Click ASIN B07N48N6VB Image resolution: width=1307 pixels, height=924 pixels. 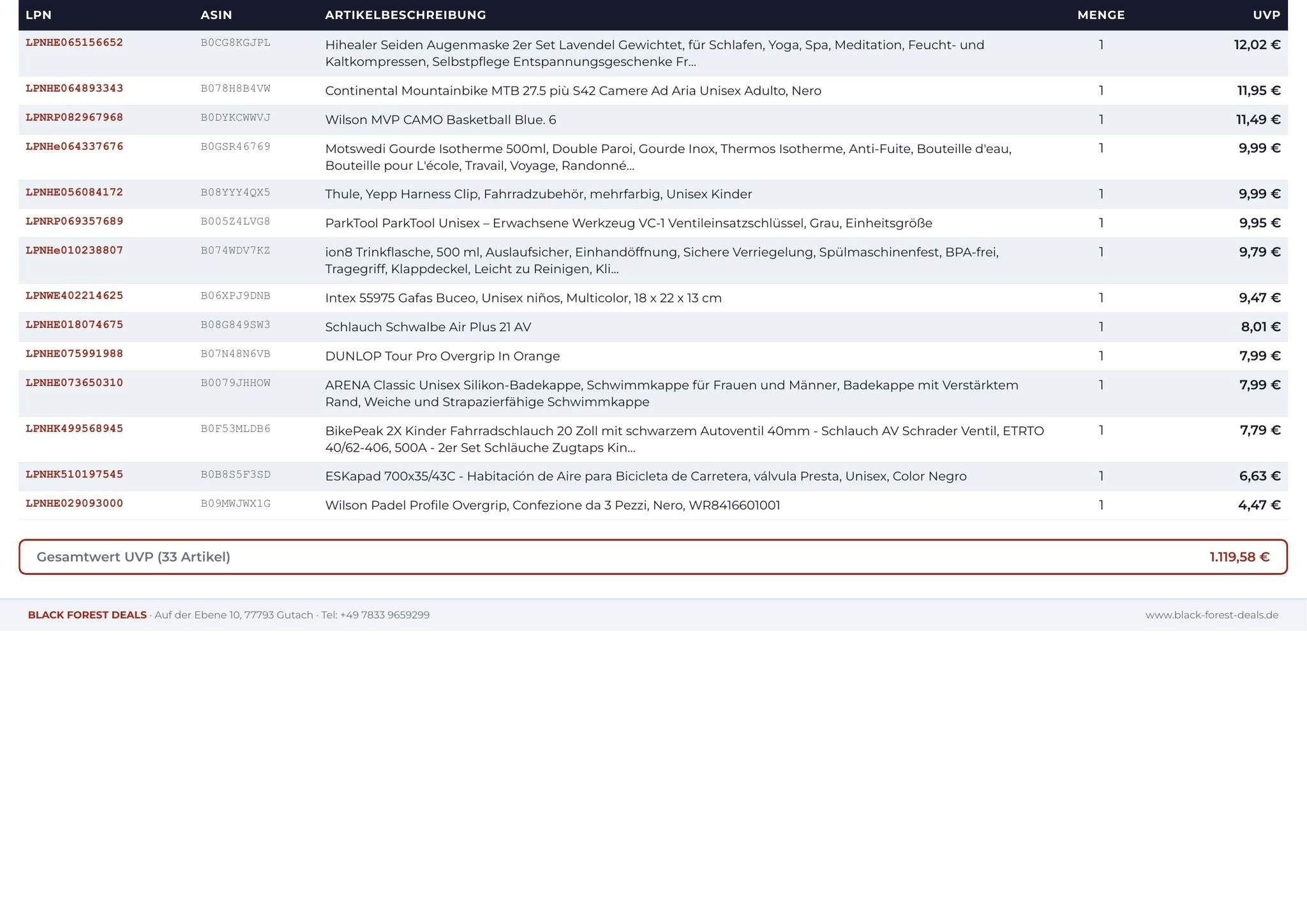(x=235, y=354)
